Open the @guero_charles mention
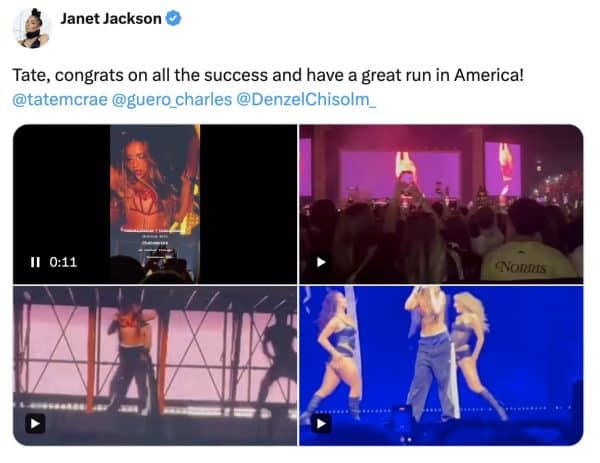Viewport: 600px width, 463px height. tap(172, 99)
